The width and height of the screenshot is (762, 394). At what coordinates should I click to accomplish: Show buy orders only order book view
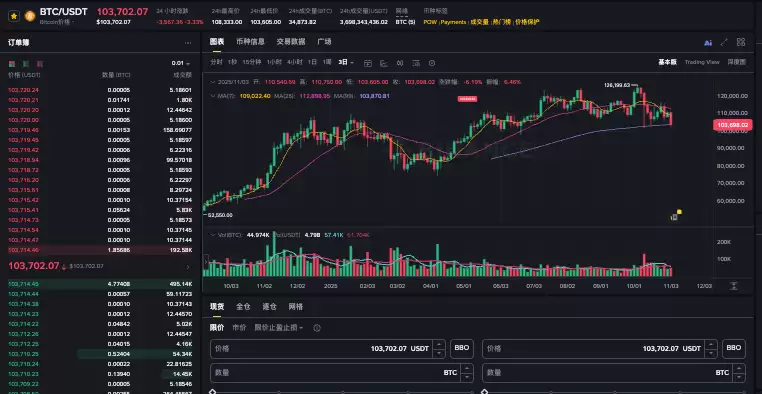[26, 64]
